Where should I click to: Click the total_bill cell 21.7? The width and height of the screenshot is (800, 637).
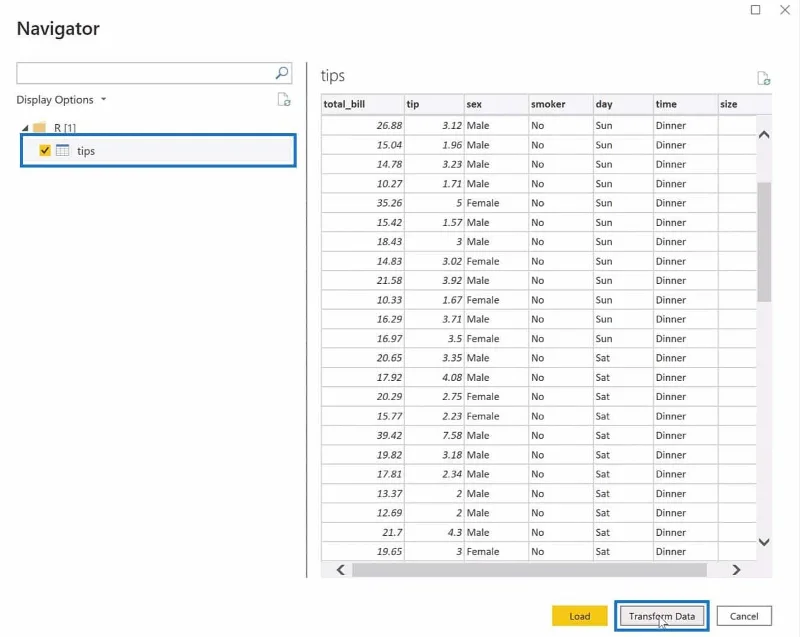coord(363,532)
